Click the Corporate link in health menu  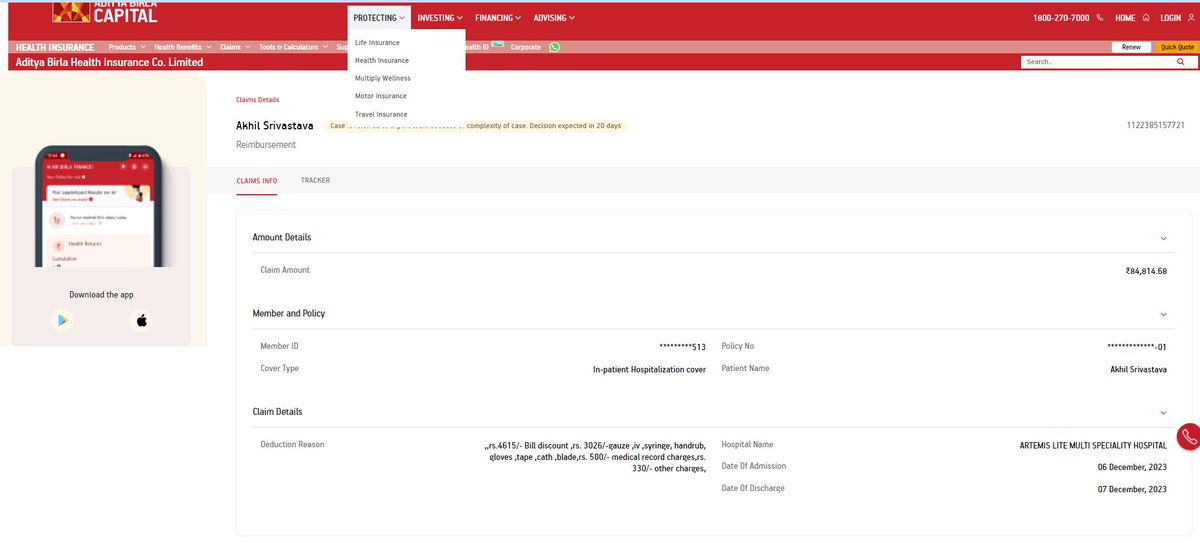click(526, 47)
